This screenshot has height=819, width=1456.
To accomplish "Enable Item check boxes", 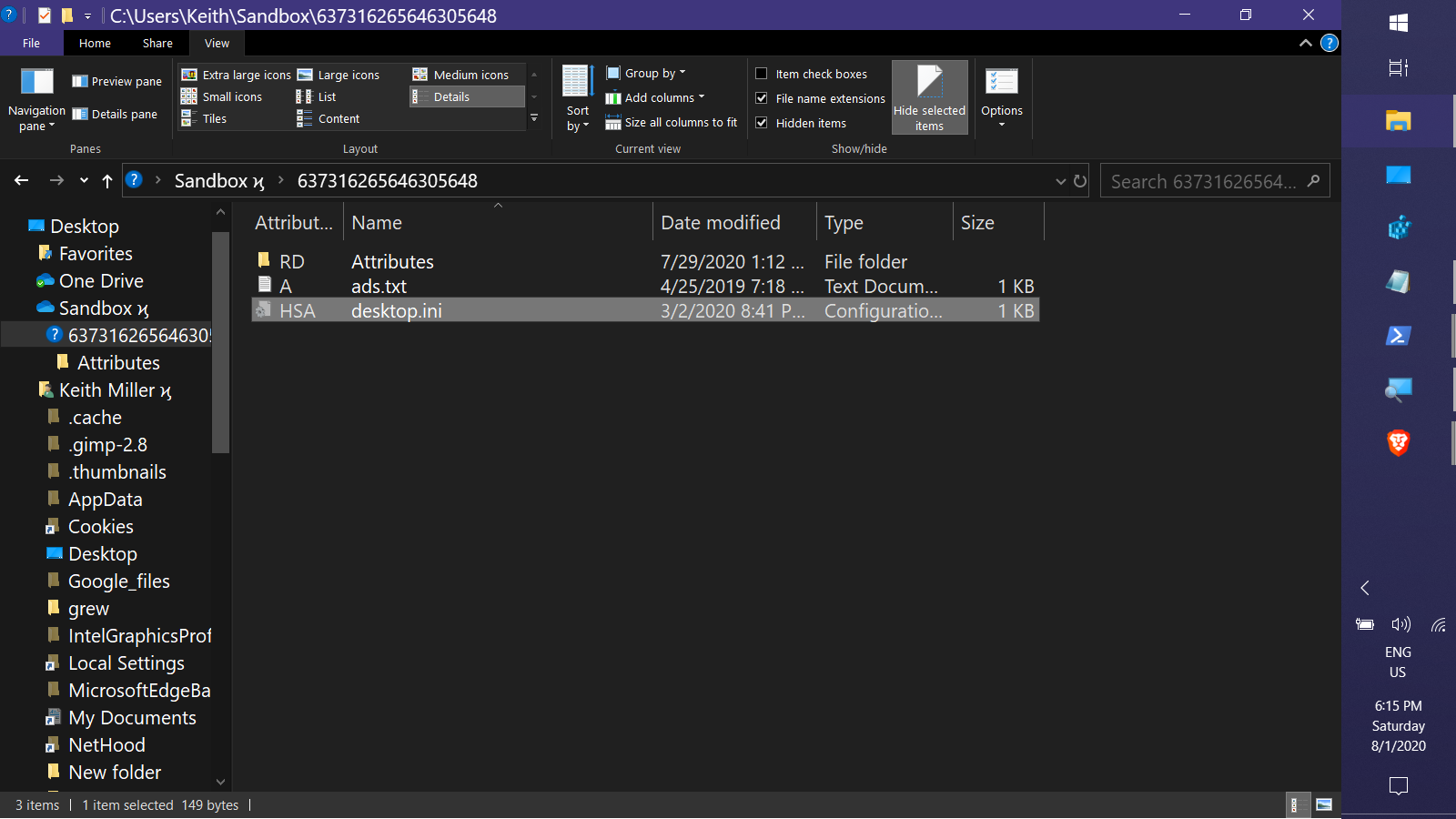I will tap(762, 74).
